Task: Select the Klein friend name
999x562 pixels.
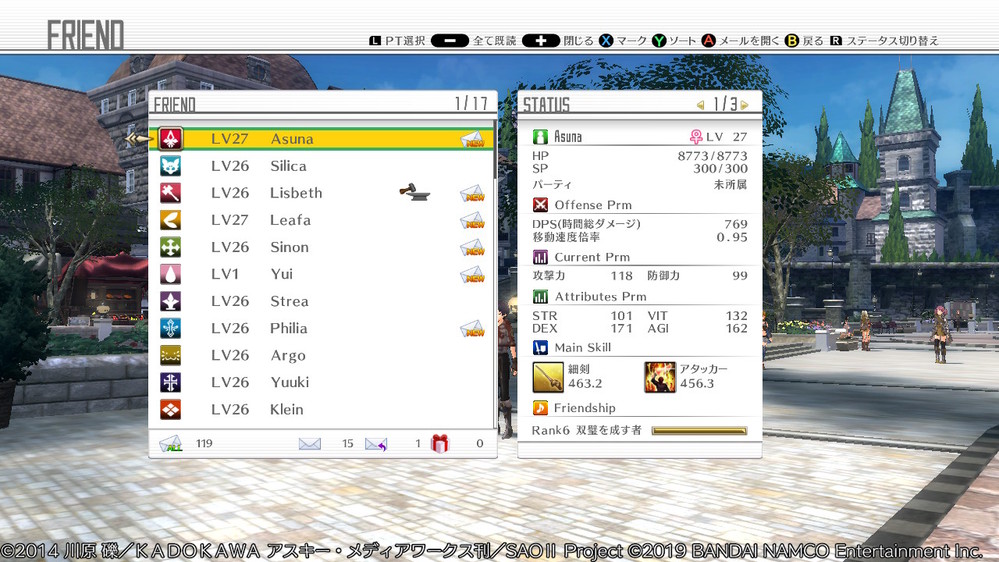Action: coord(287,410)
